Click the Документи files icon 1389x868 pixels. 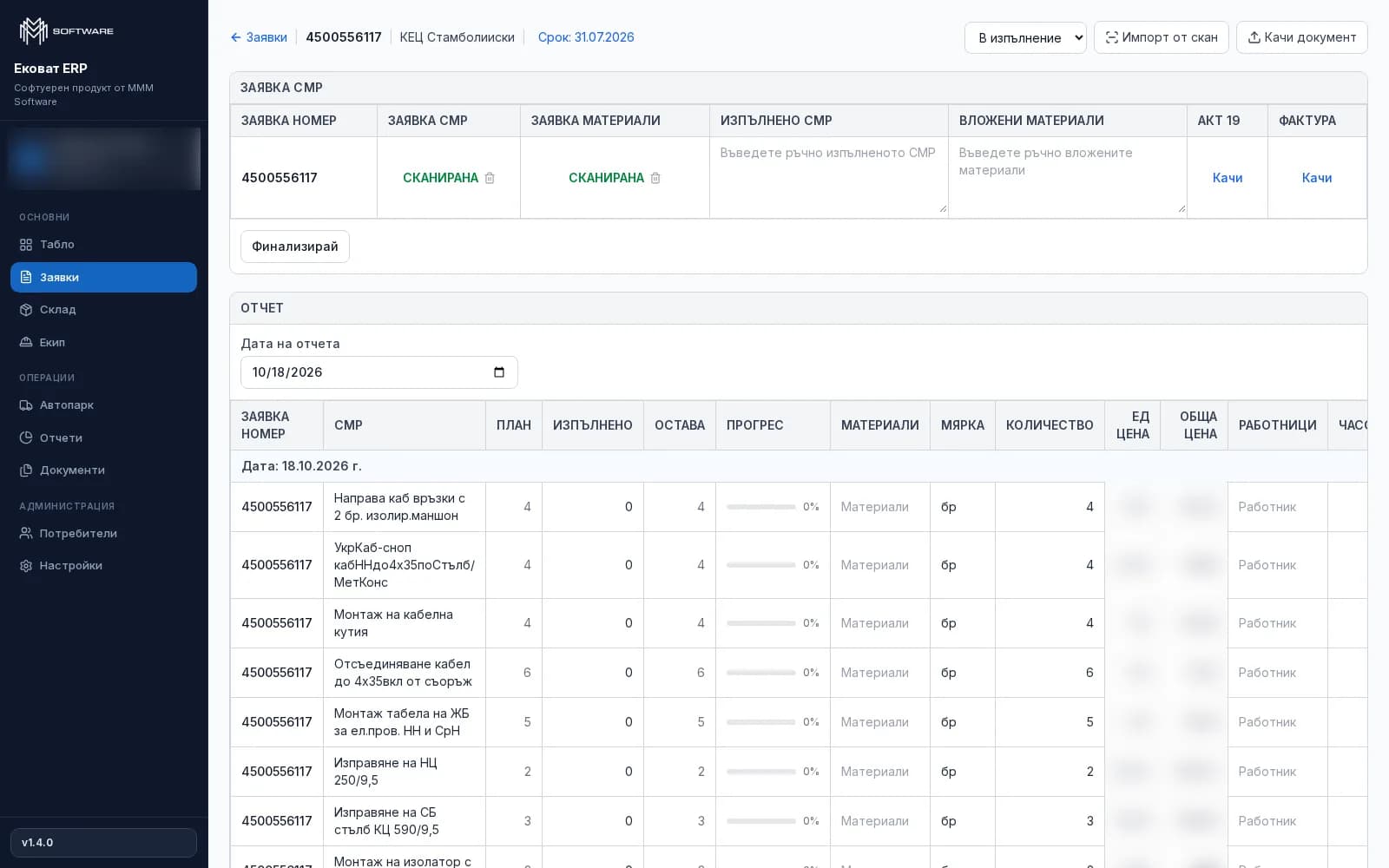point(26,470)
